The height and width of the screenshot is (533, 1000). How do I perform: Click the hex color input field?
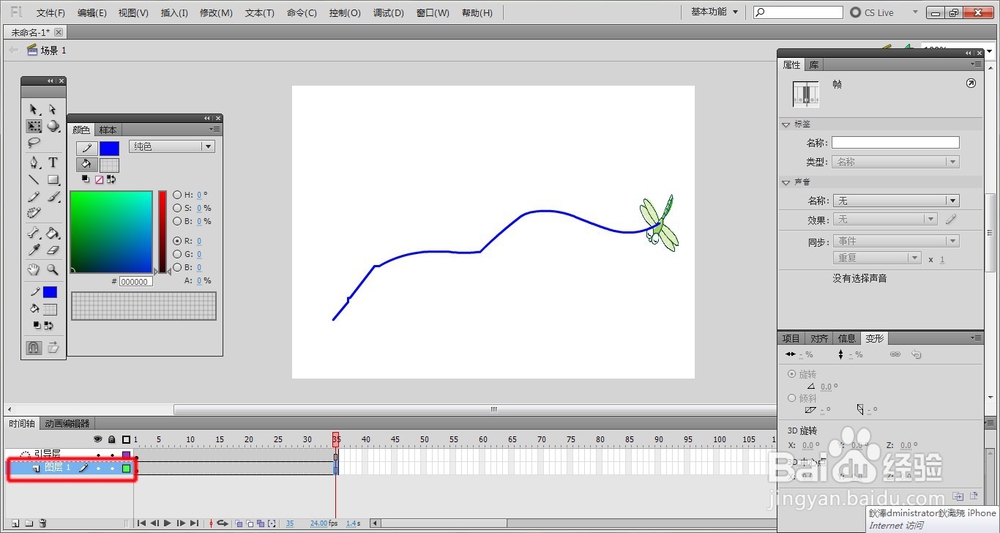(x=135, y=281)
